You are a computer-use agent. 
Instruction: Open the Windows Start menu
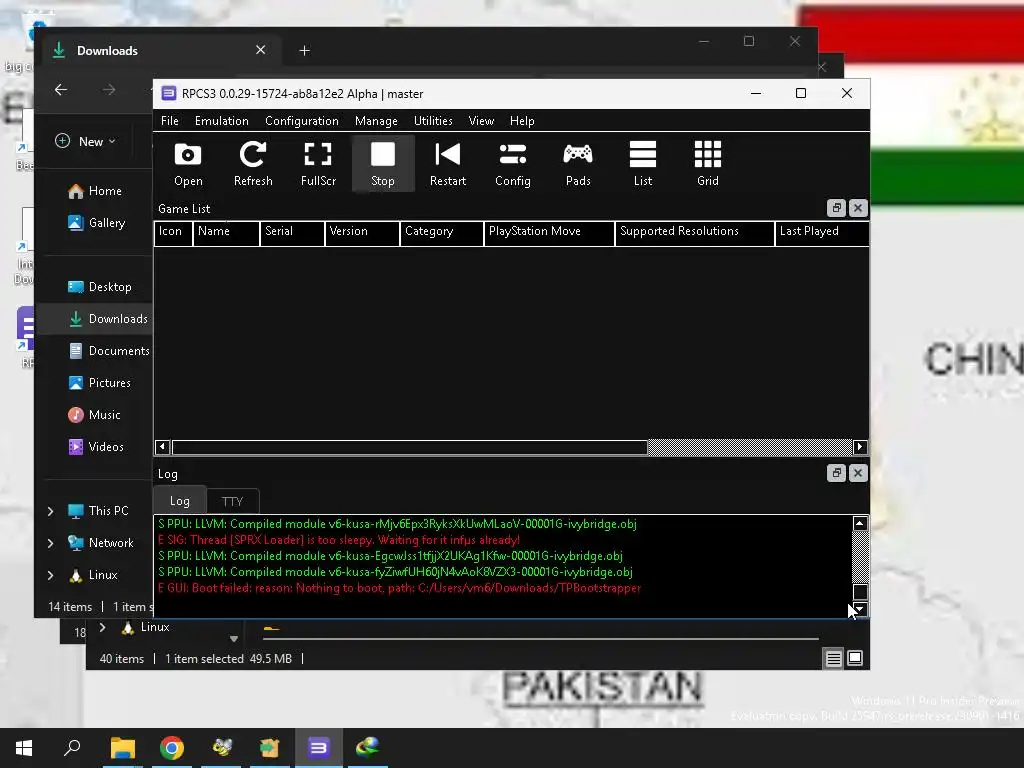click(24, 748)
